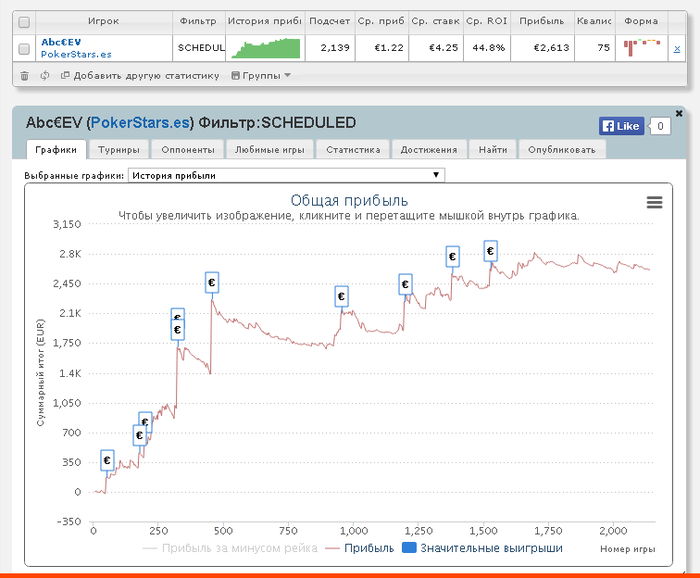Switch to the Графики tab
Viewport: 700px width, 578px height.
(56, 150)
